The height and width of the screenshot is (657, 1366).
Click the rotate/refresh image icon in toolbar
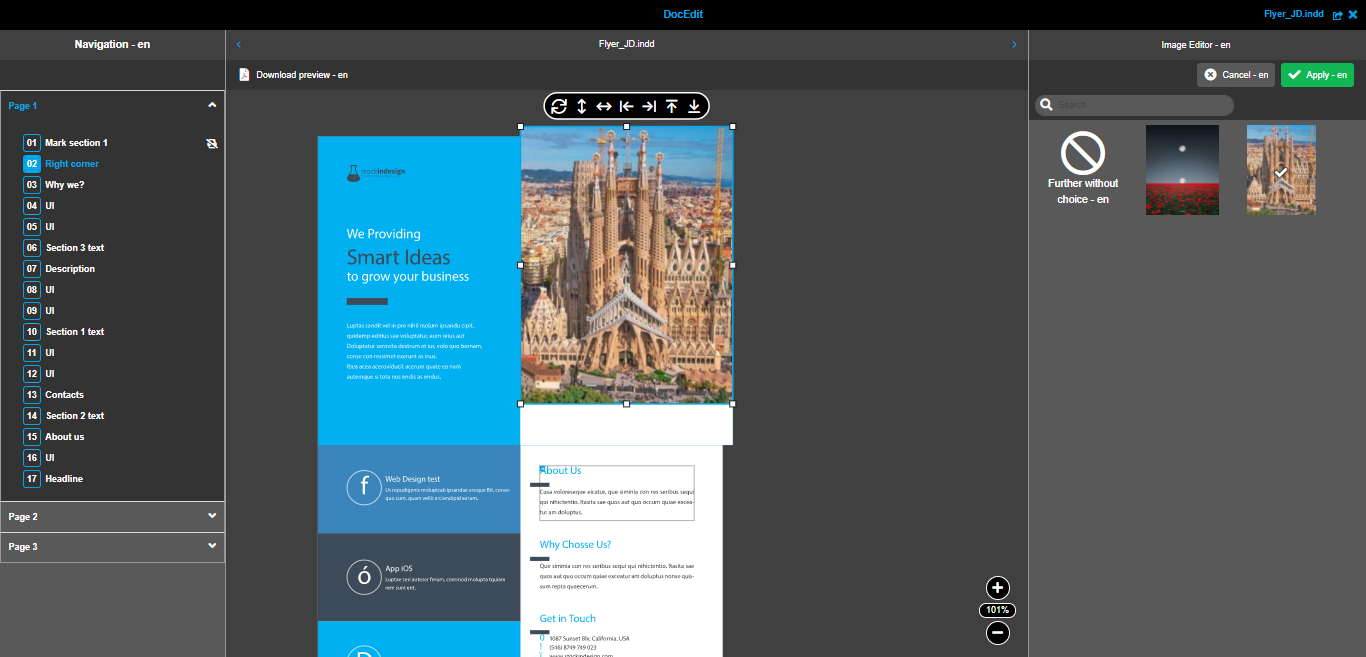pos(559,106)
